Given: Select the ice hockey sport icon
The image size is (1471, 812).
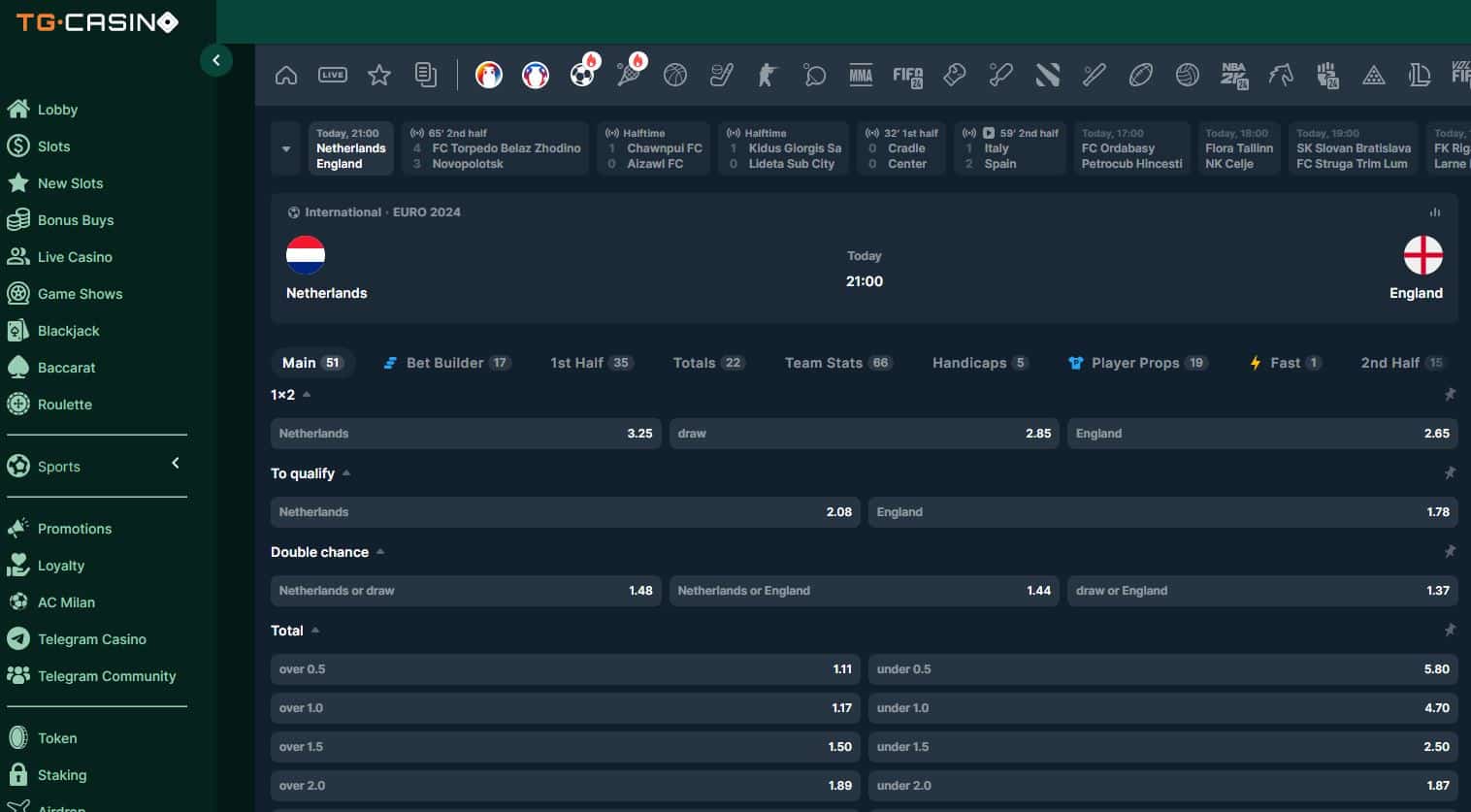Looking at the screenshot, I should pos(722,75).
